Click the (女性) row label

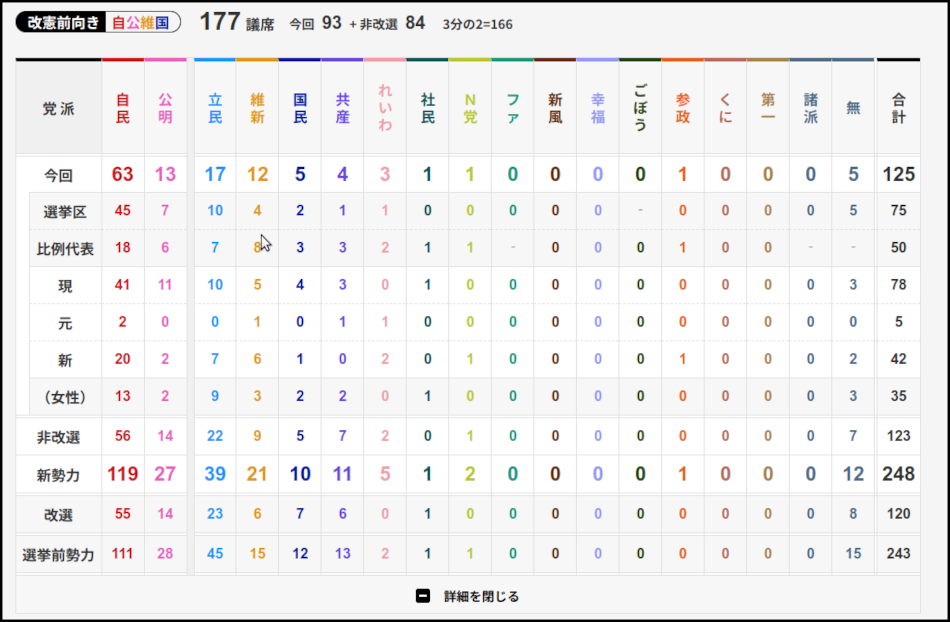[65, 397]
